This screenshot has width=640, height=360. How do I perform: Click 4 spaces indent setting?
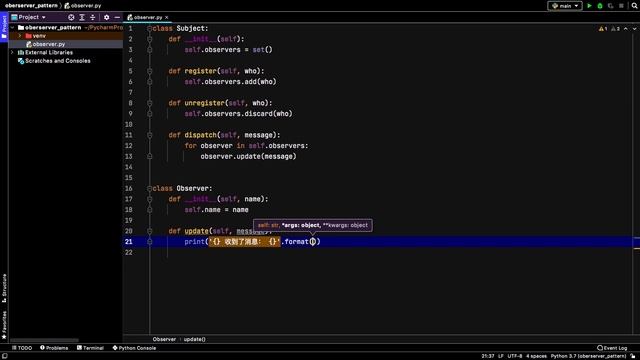pos(536,356)
